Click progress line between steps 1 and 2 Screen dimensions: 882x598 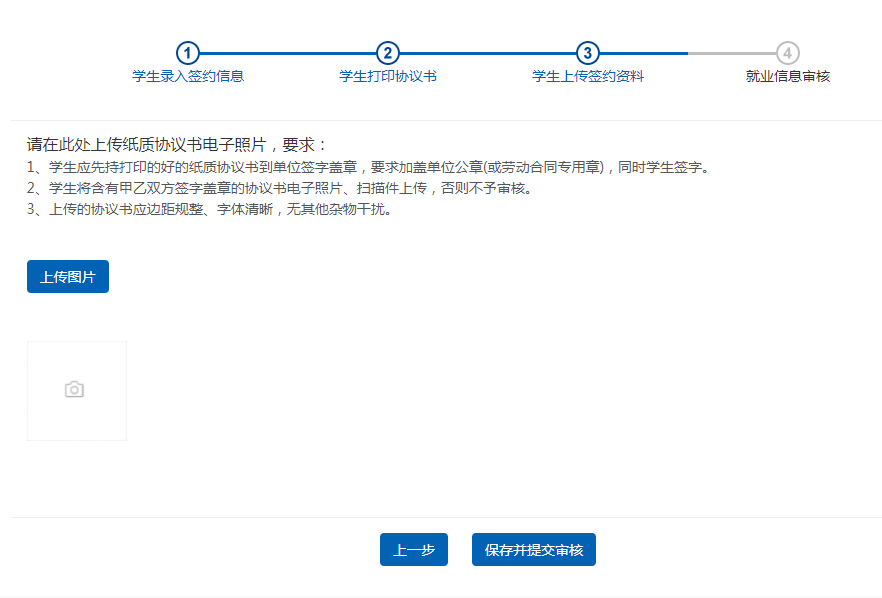pos(288,53)
